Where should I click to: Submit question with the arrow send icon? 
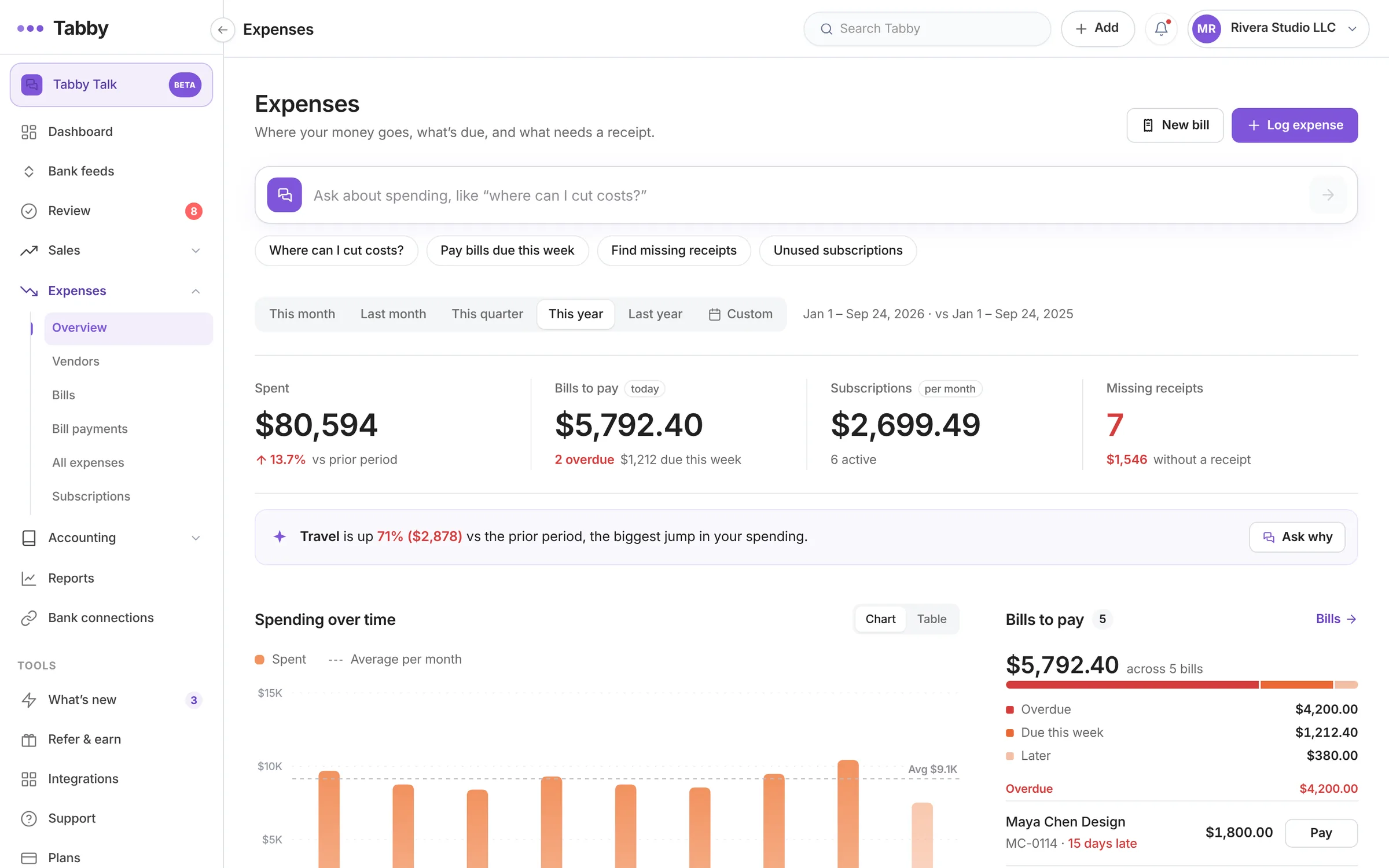coord(1328,195)
